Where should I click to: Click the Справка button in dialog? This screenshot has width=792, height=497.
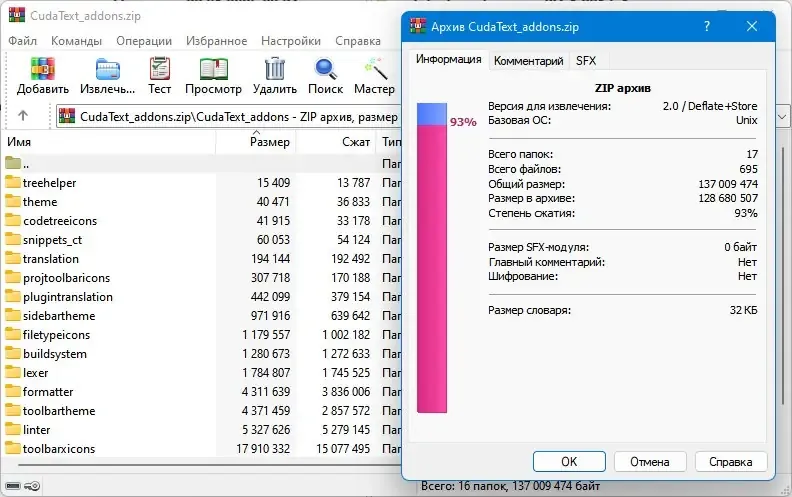pos(730,462)
